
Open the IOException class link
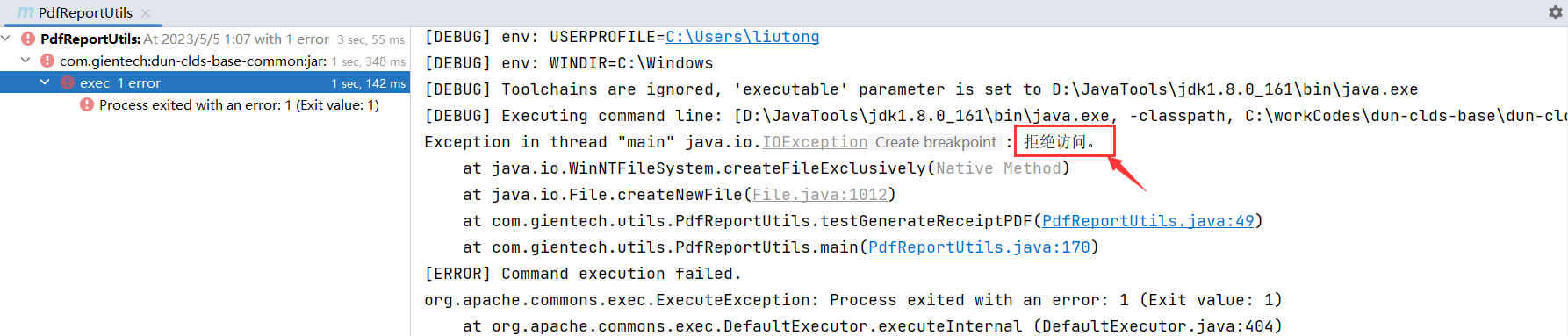815,142
